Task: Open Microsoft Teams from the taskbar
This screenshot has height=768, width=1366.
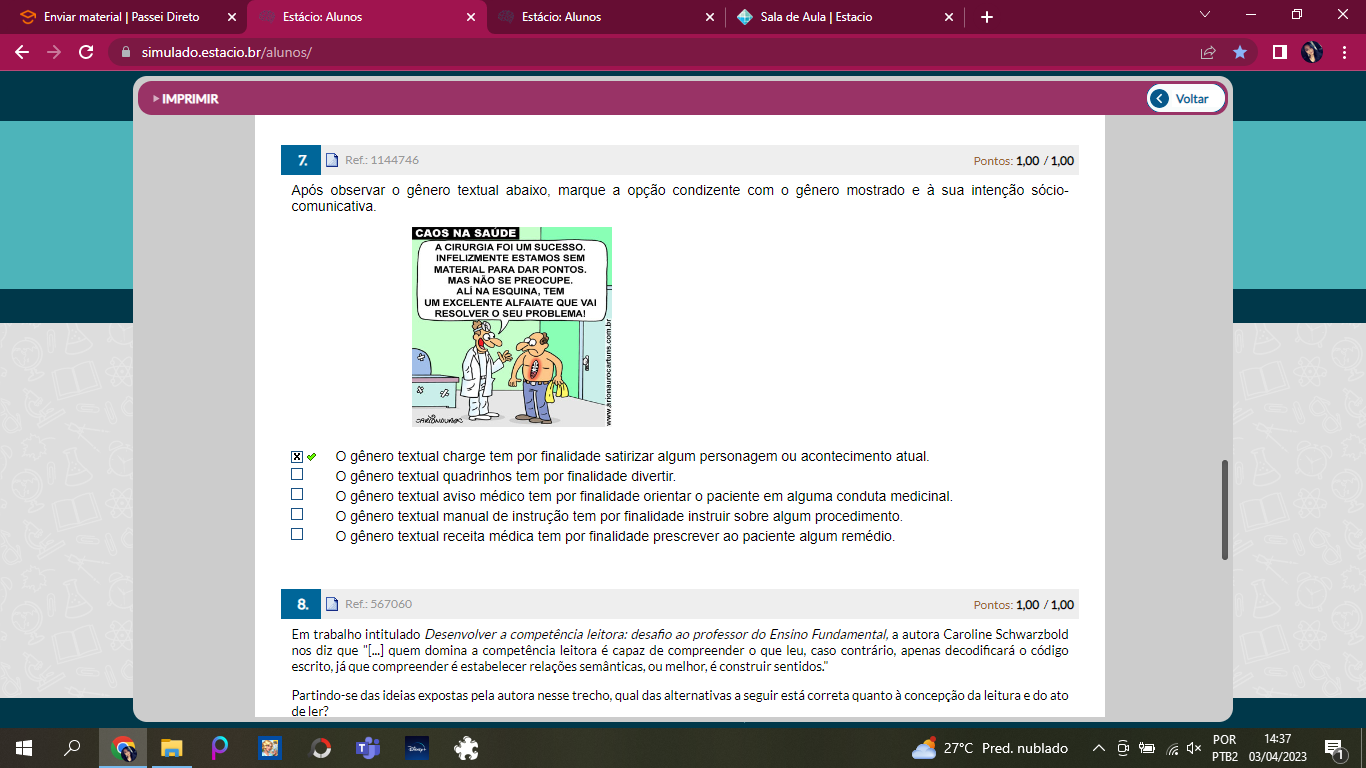Action: pos(369,748)
